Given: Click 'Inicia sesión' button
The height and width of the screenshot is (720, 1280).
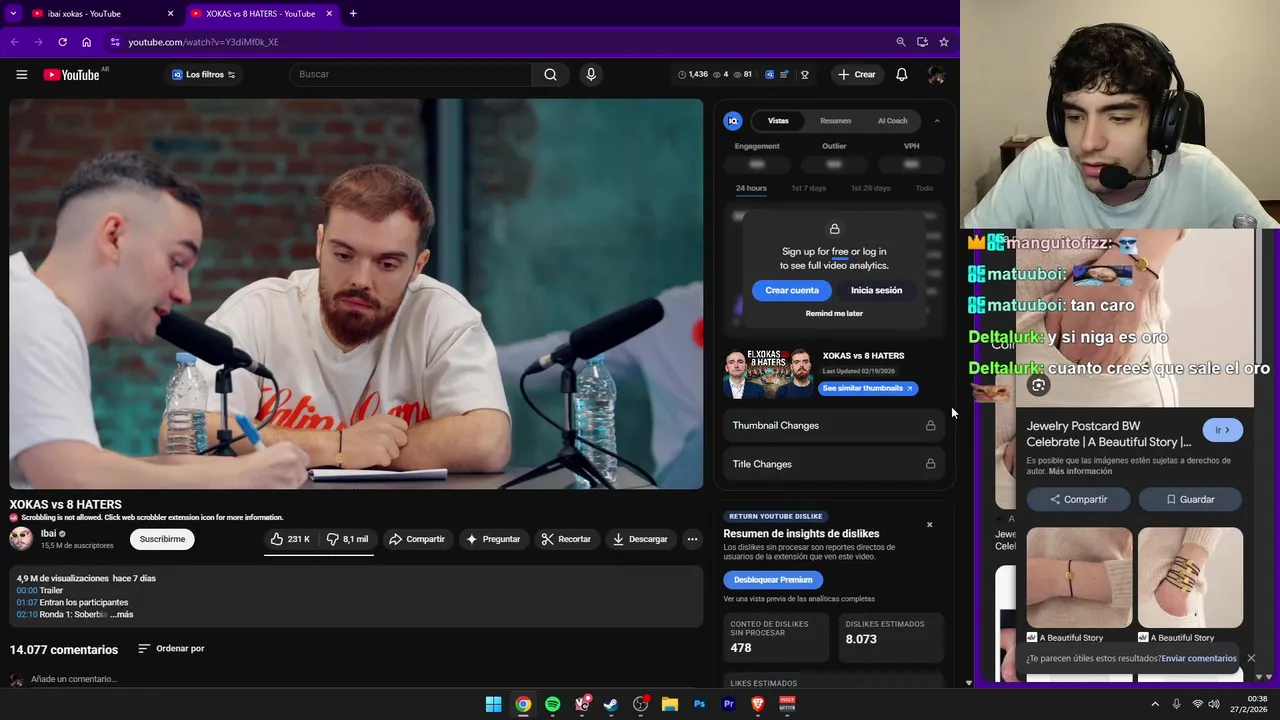Looking at the screenshot, I should (876, 290).
